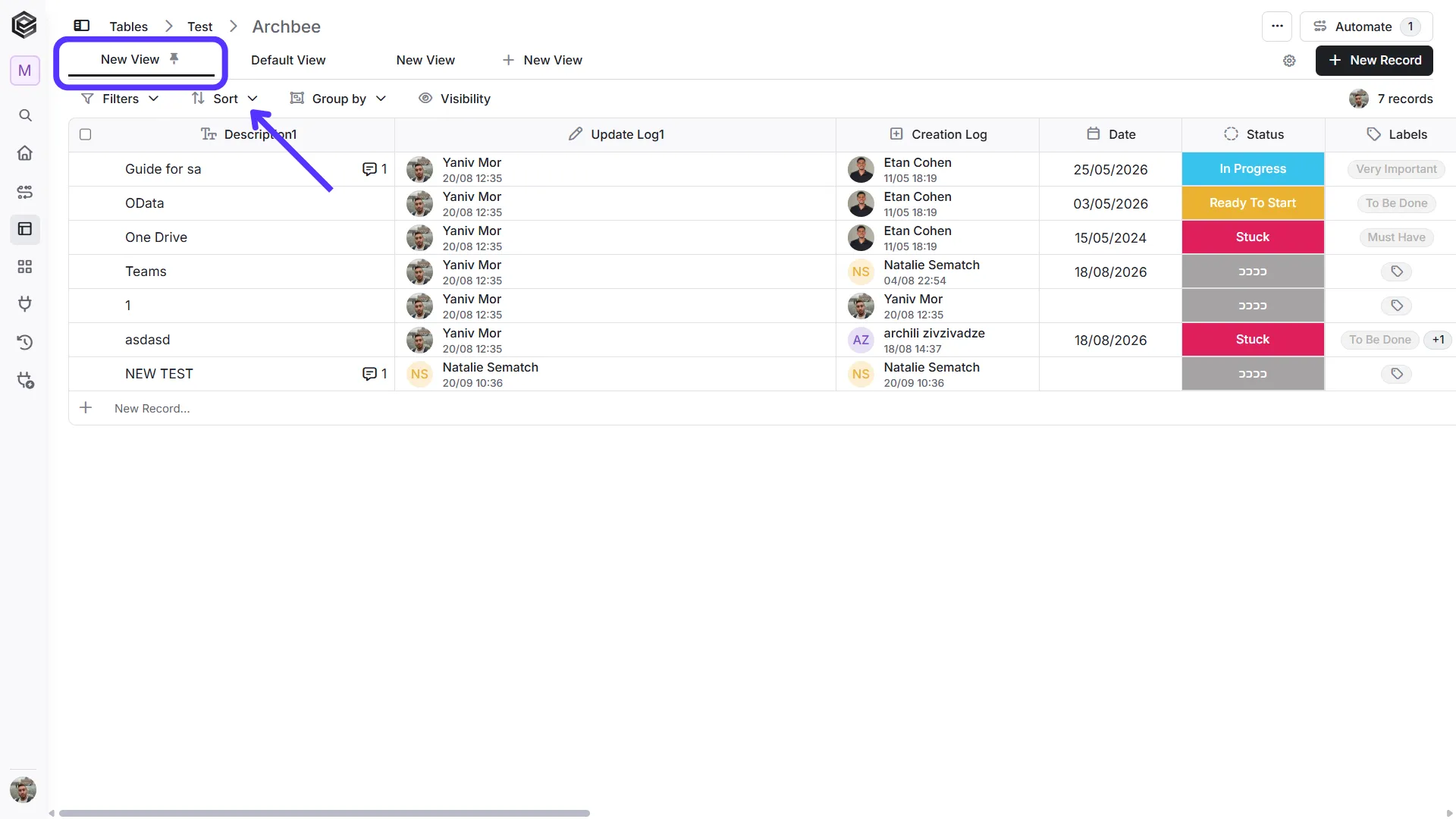Open the workflows icon in the sidebar
1456x819 pixels.
25,192
